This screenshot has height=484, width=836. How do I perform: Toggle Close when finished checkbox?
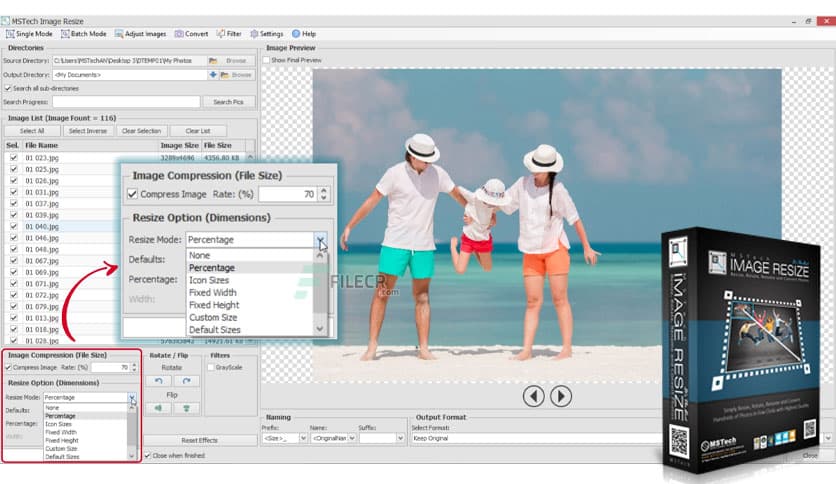tap(148, 456)
